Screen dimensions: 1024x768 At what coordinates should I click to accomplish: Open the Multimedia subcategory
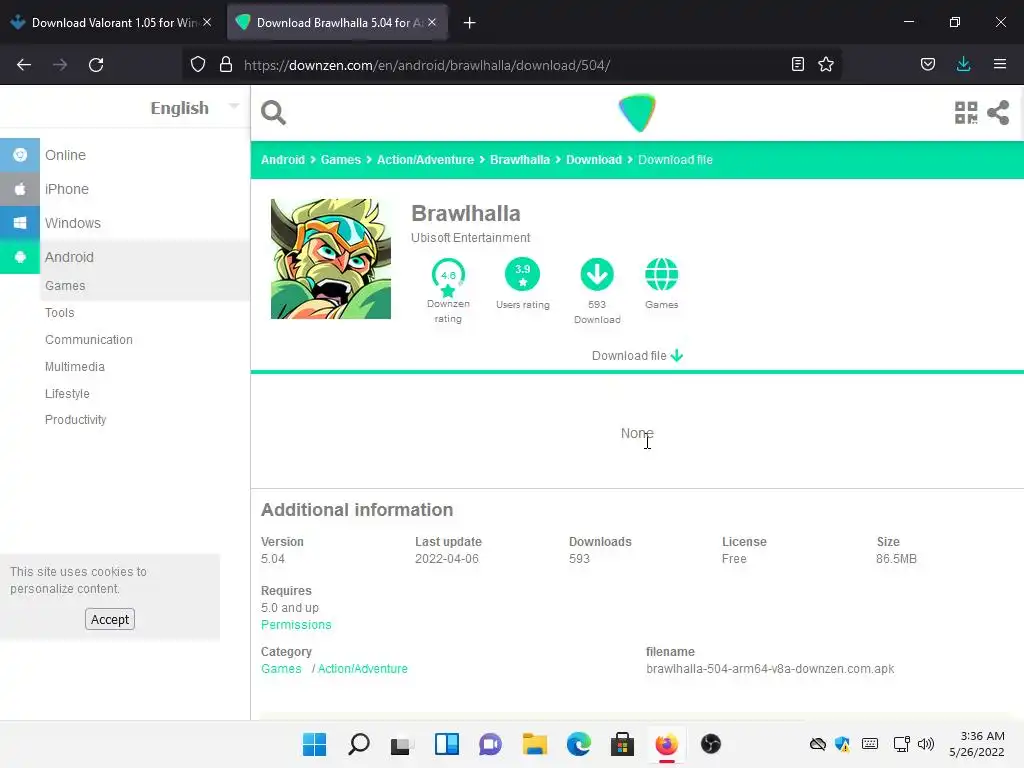pos(74,366)
